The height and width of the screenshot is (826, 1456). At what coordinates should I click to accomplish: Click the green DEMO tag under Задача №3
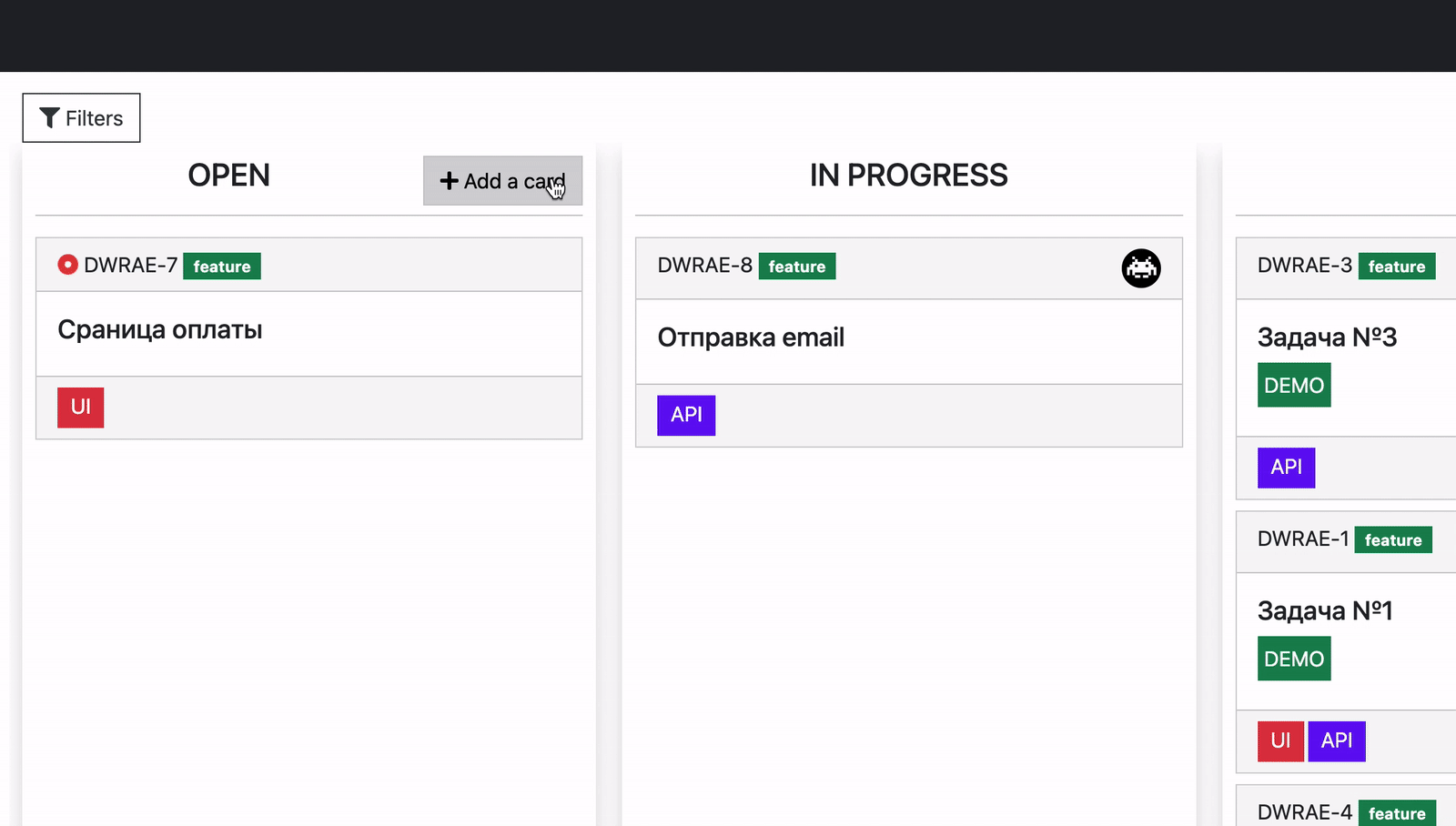[x=1293, y=385]
